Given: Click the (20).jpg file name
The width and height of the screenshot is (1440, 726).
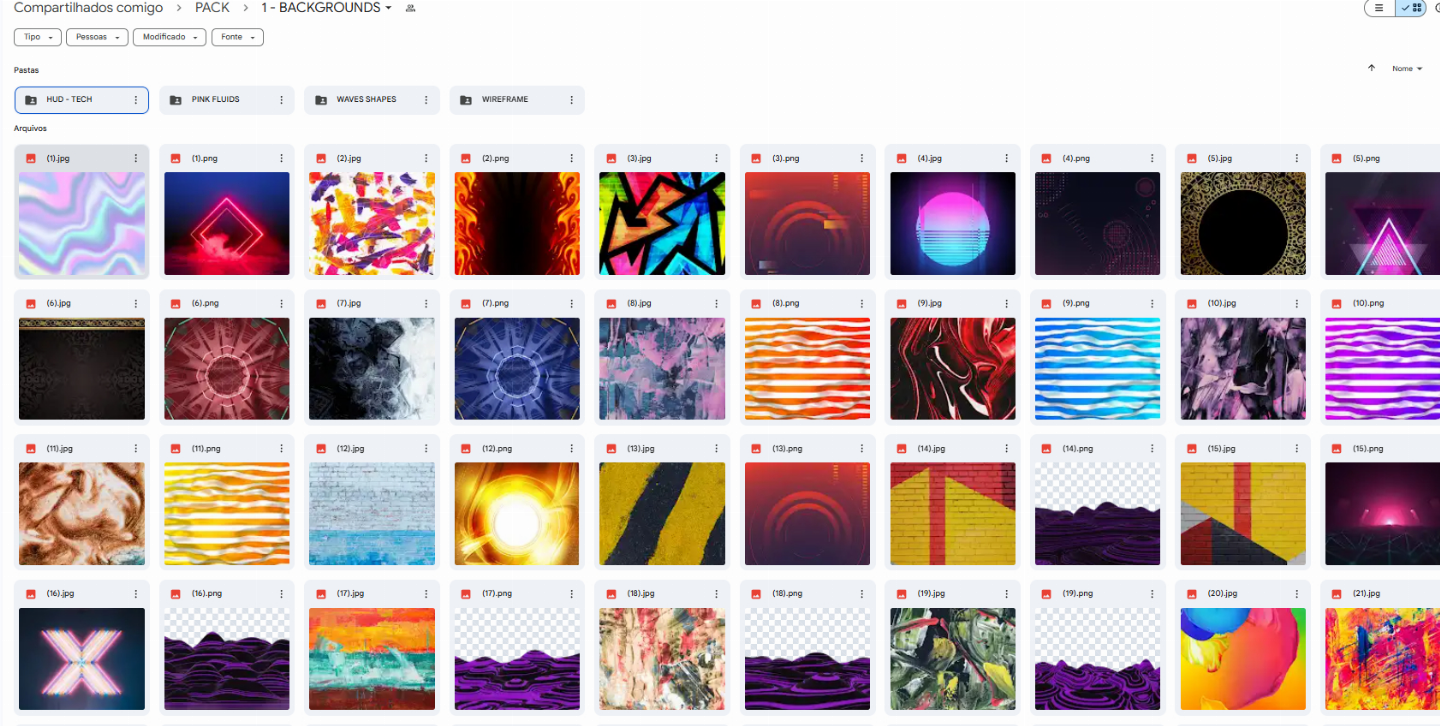Looking at the screenshot, I should click(1222, 594).
